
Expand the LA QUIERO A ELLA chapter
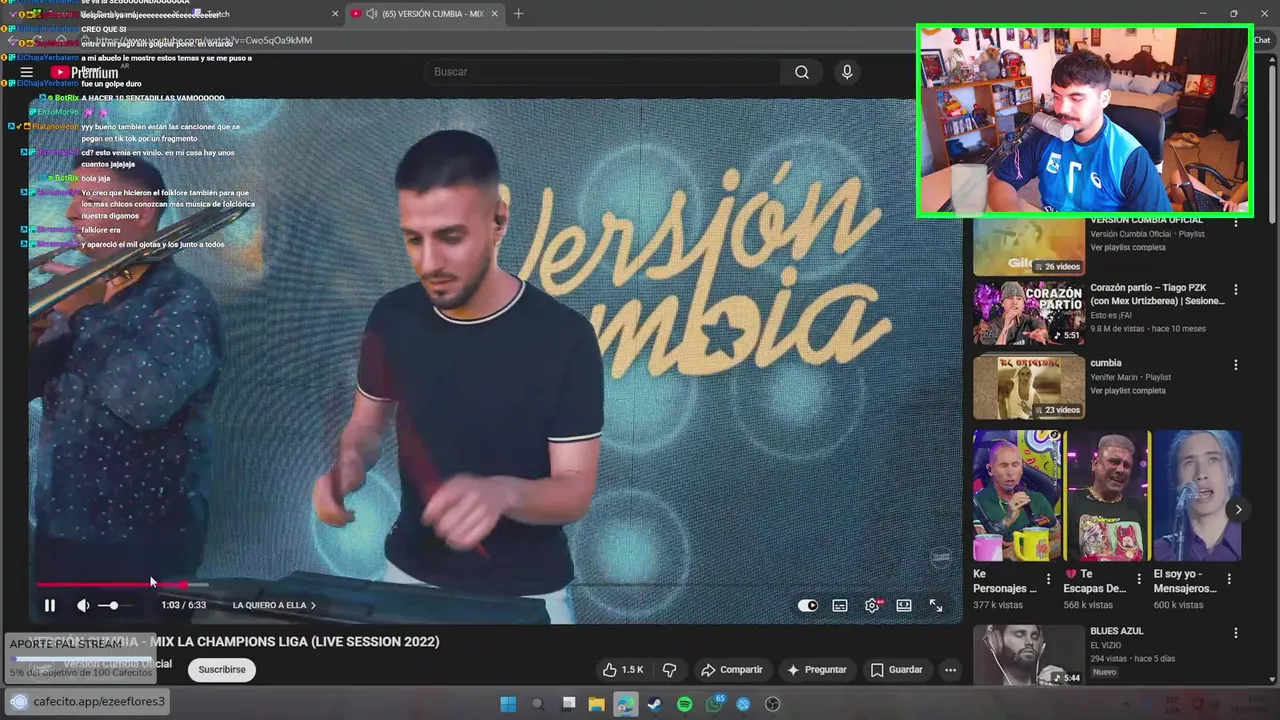coord(274,605)
